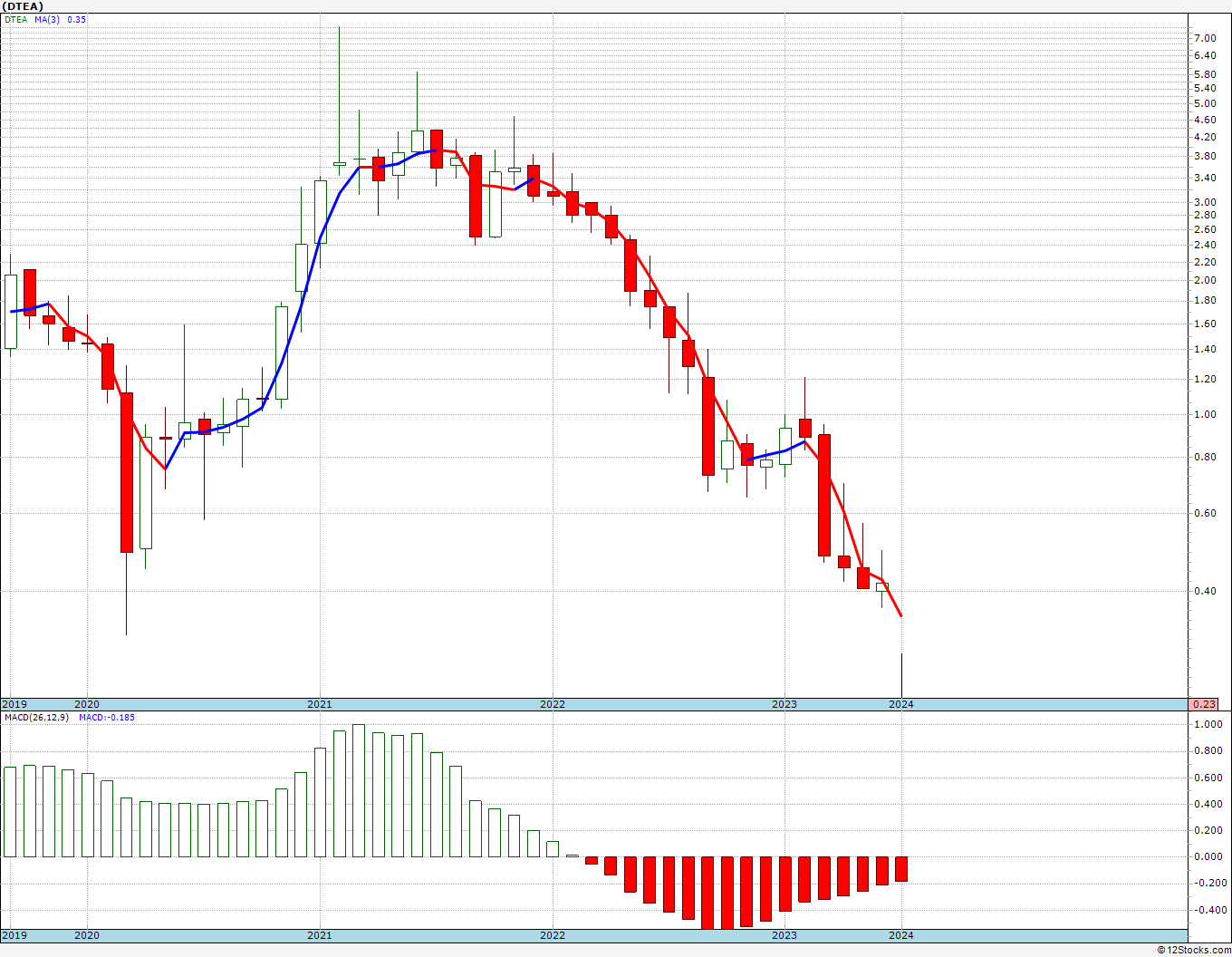Image resolution: width=1232 pixels, height=957 pixels.
Task: Click the last red MACD histogram bar at 2024
Action: pos(901,869)
